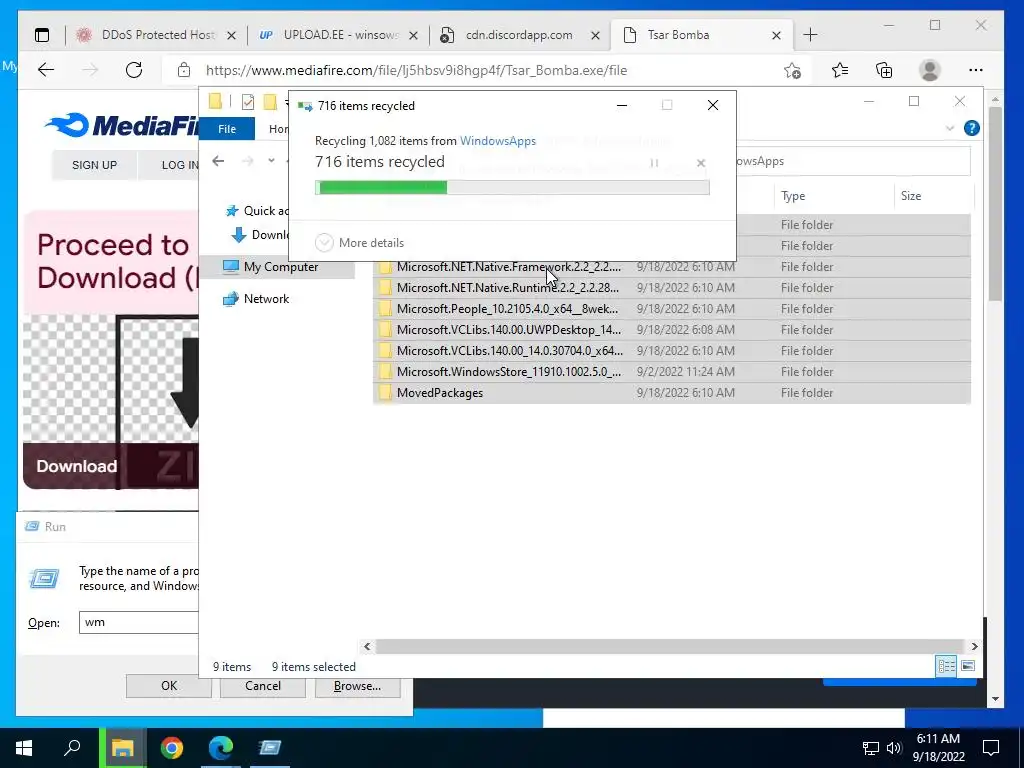Open volume control in system tray
This screenshot has width=1024, height=768.
893,748
